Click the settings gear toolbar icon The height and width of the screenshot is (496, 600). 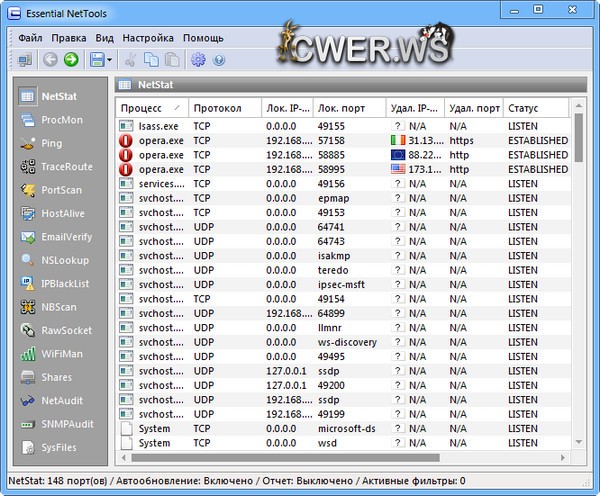tap(198, 60)
